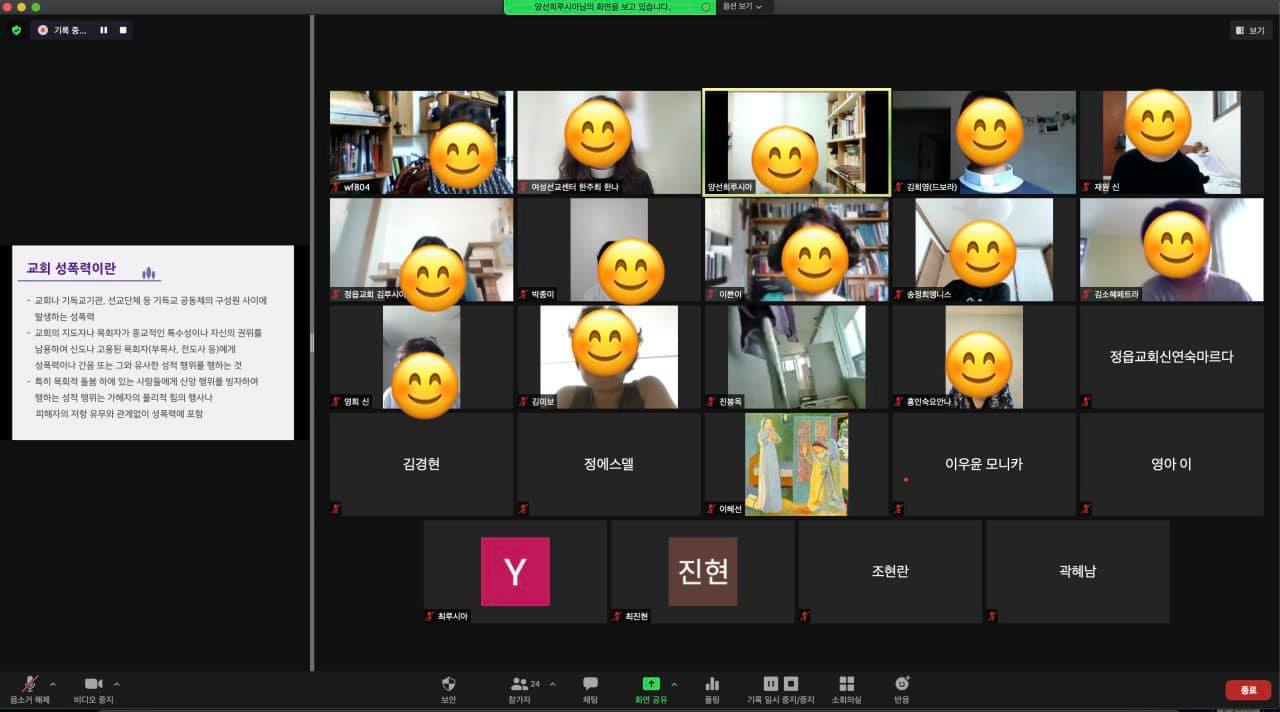
Task: Select the 이혜선 painting profile video tile
Action: coord(796,464)
